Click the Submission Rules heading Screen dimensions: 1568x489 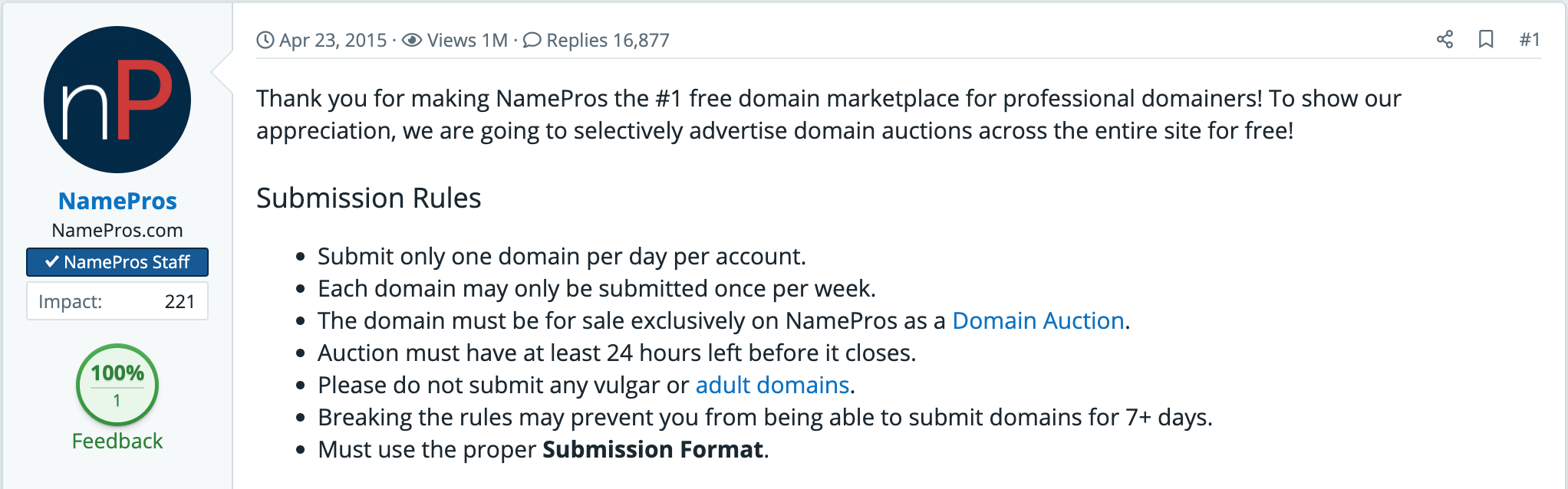tap(368, 198)
